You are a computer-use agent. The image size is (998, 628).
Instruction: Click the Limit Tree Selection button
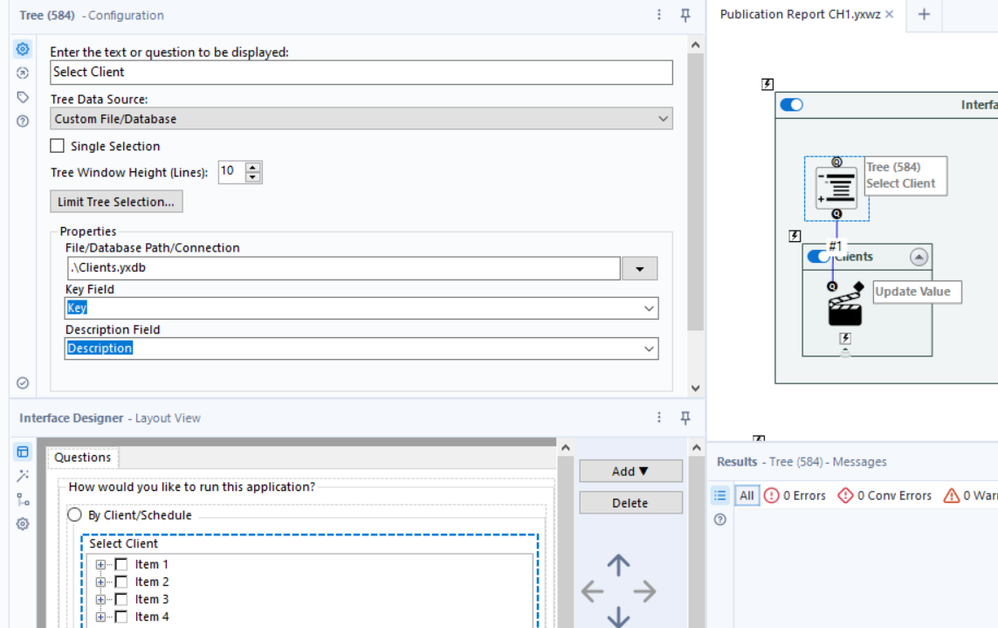click(116, 202)
